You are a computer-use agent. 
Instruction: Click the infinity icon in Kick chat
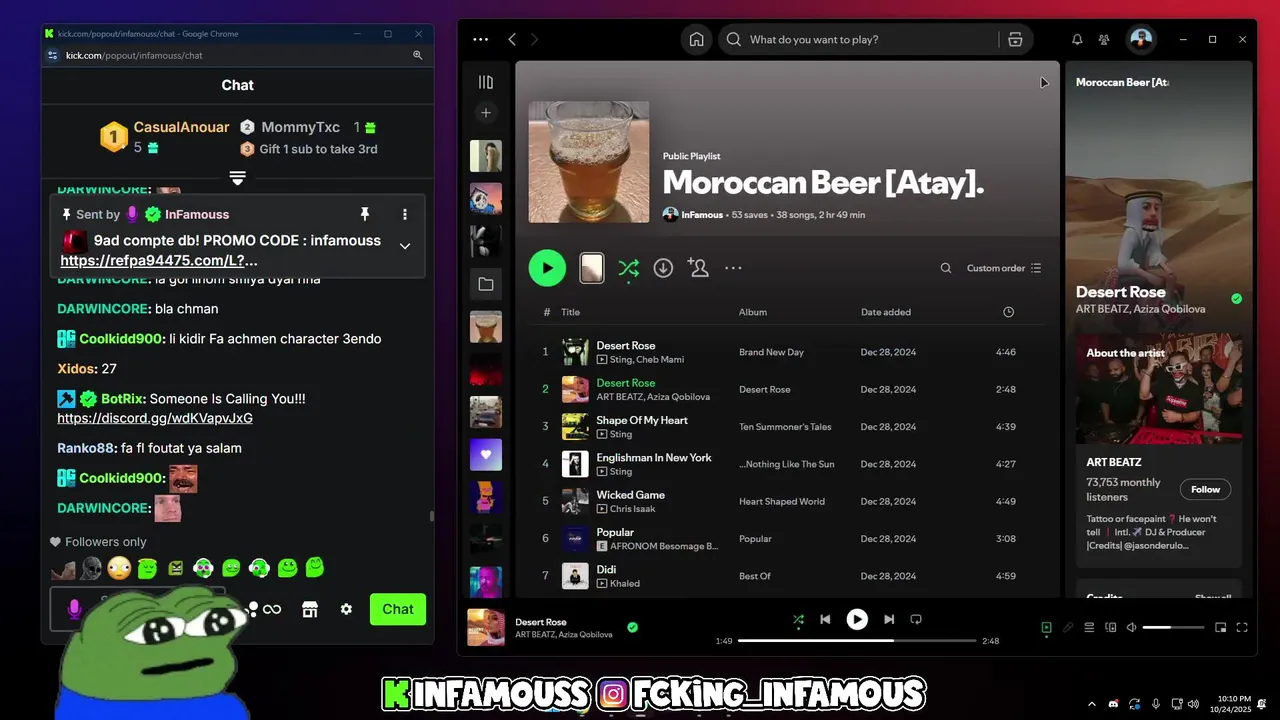click(272, 609)
